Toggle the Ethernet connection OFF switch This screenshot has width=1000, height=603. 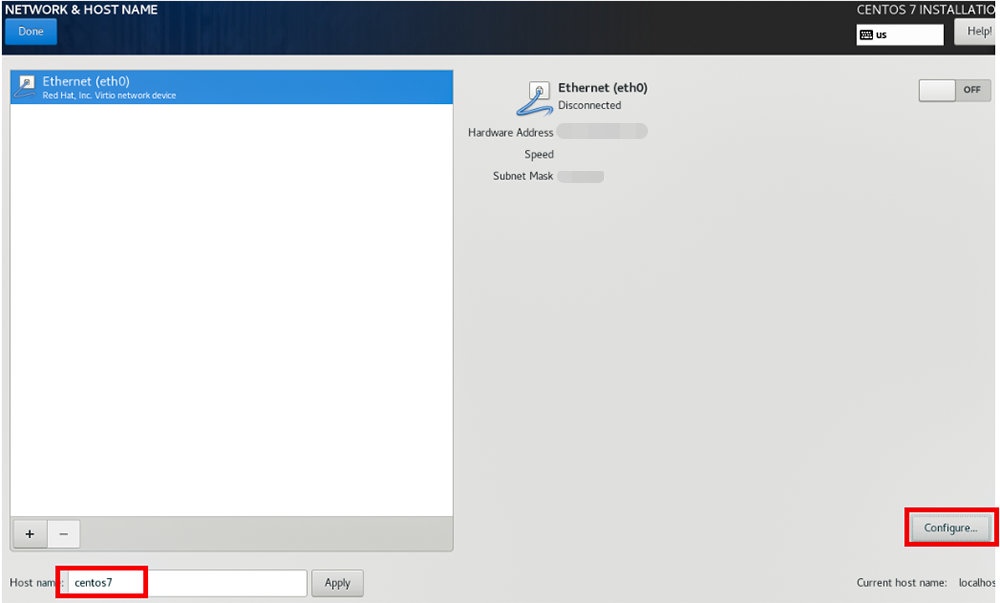point(954,90)
